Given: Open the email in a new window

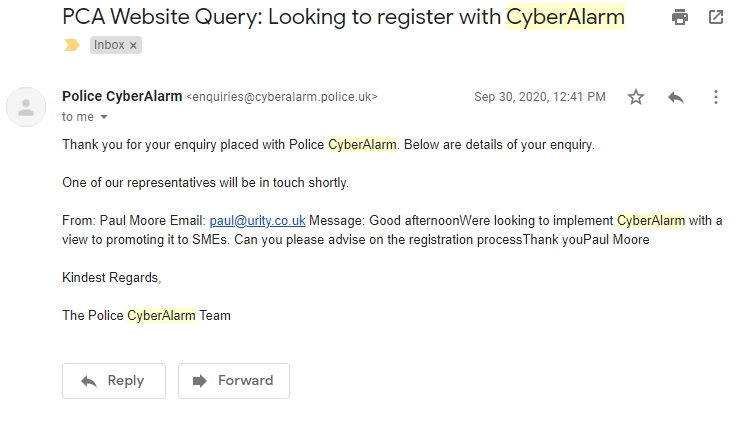Looking at the screenshot, I should point(716,17).
